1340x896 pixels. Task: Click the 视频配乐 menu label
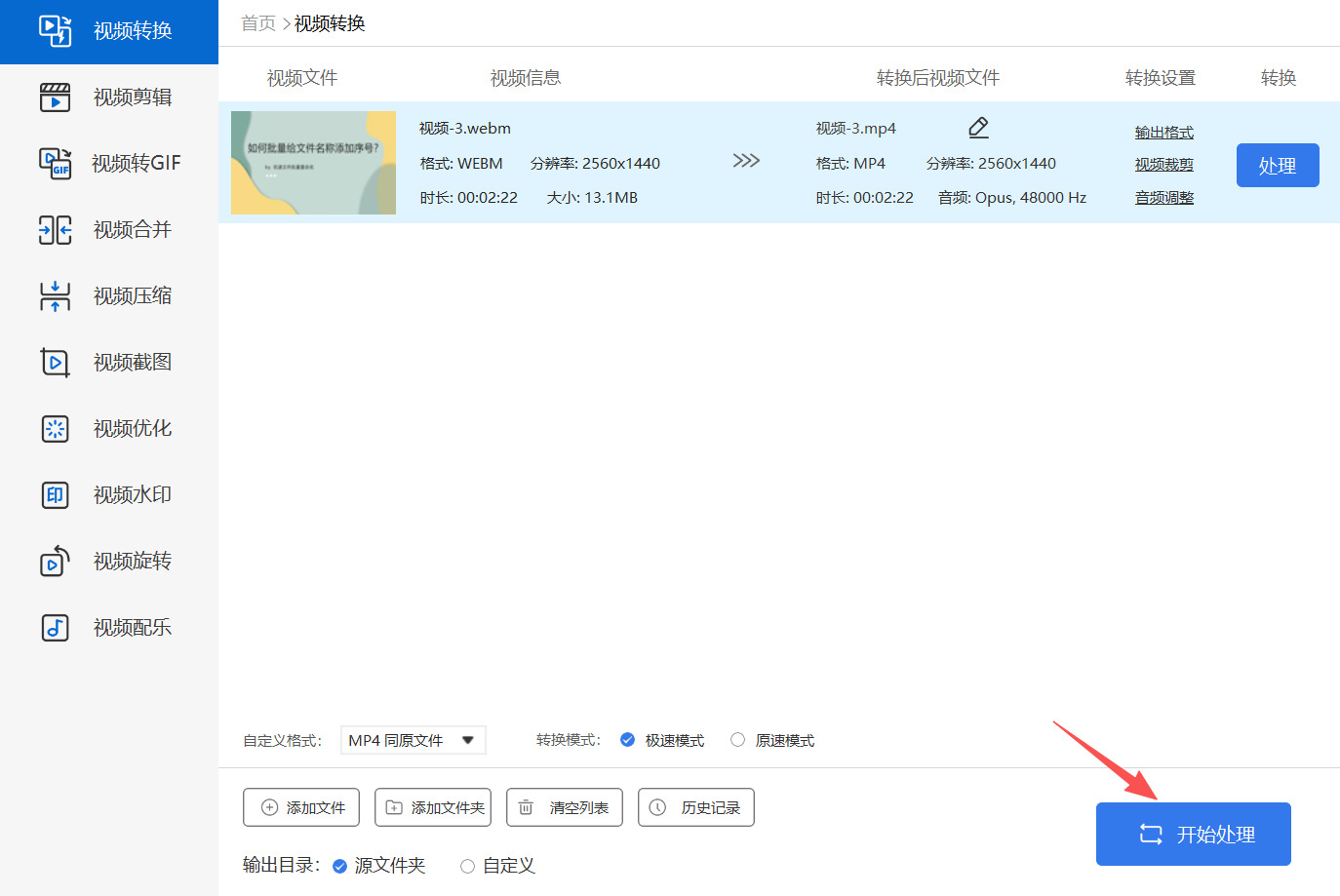(x=133, y=628)
